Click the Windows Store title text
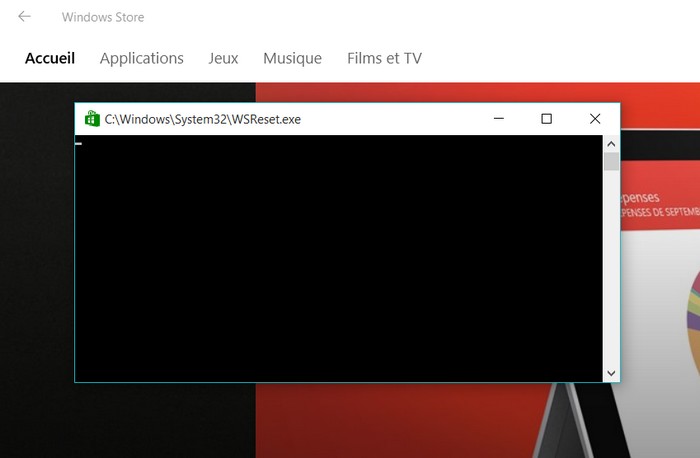Viewport: 700px width, 458px height. (103, 17)
